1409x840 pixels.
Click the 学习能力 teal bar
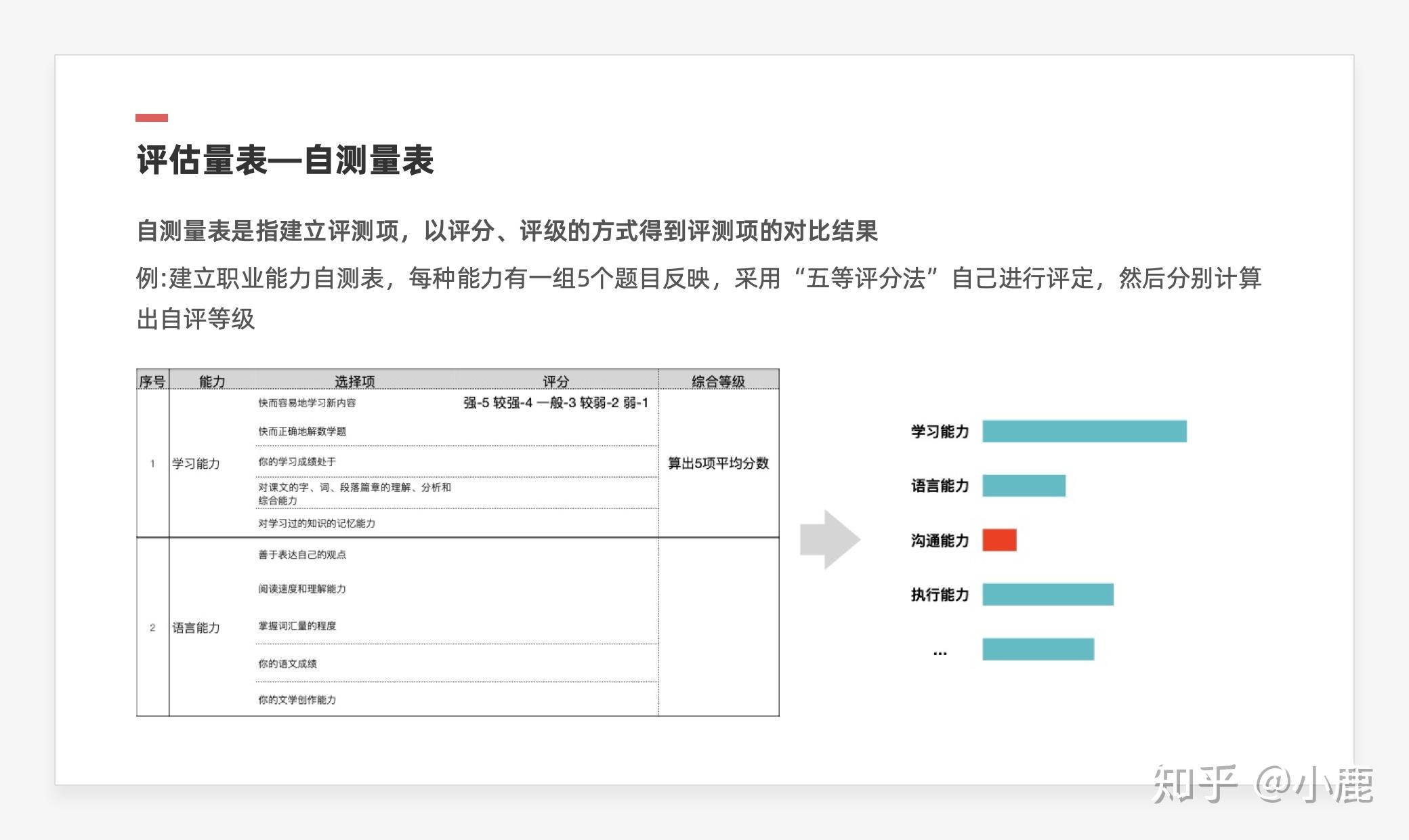1084,432
